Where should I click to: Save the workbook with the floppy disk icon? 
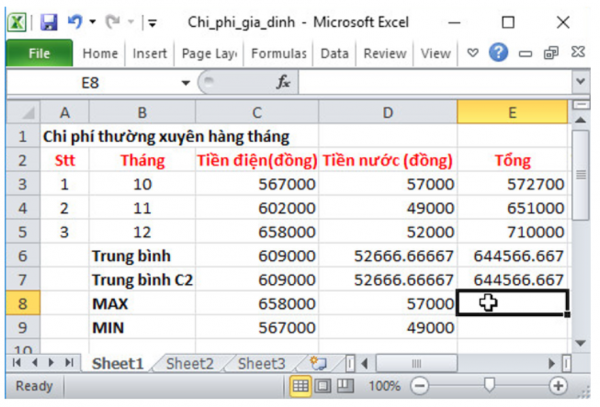(x=49, y=22)
